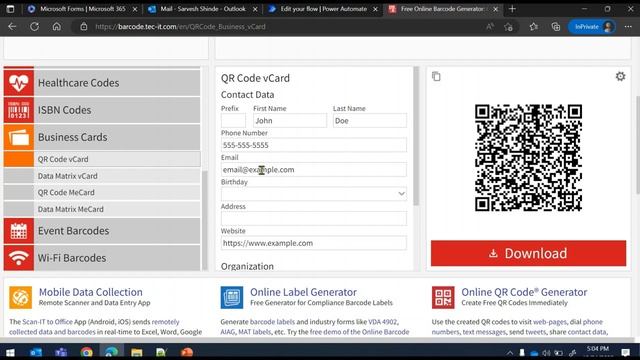Viewport: 640px width, 360px height.
Task: Click the Email input field
Action: click(313, 169)
